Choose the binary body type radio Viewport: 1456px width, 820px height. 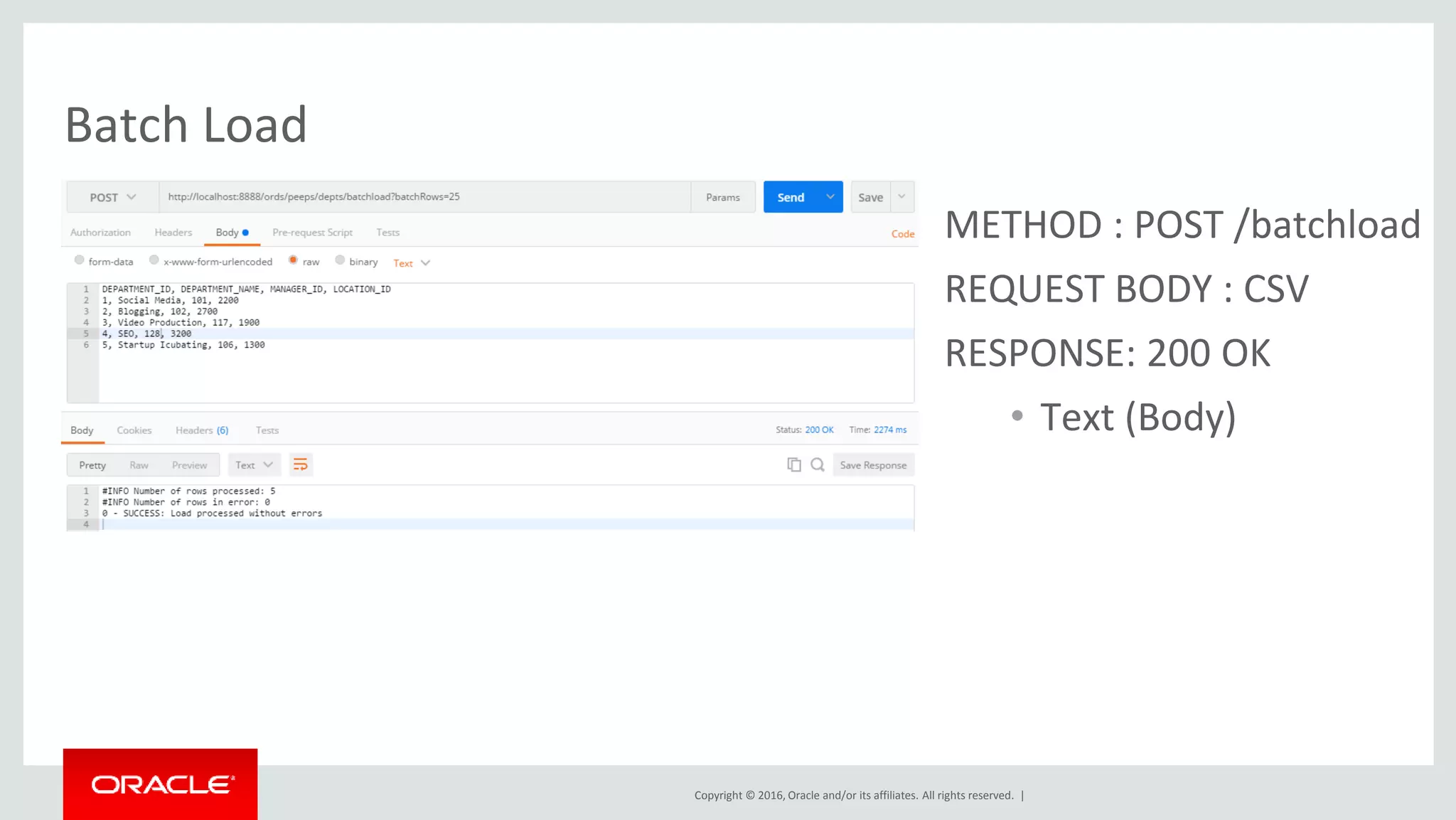(x=340, y=260)
